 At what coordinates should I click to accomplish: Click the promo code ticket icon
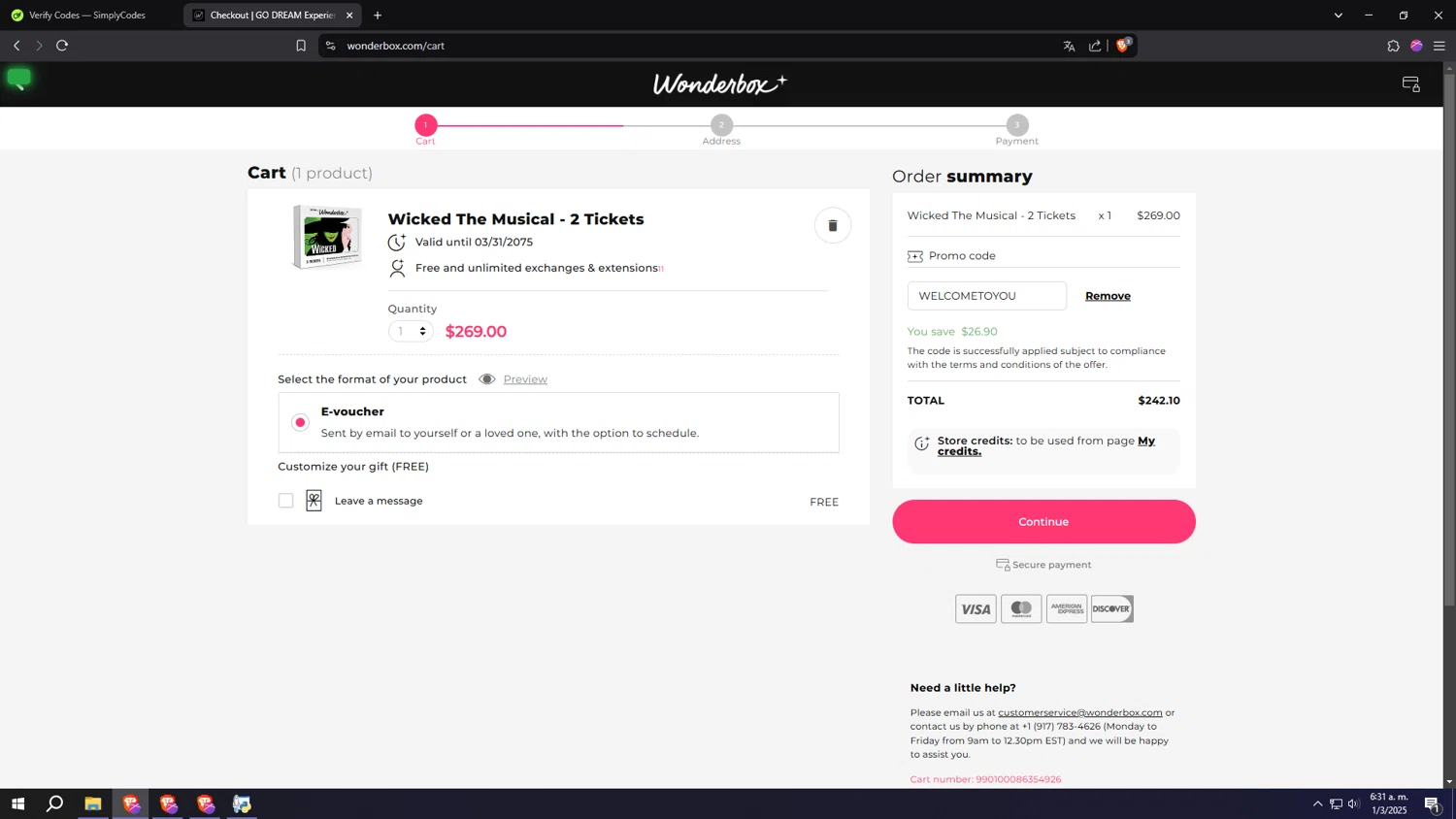click(x=914, y=256)
